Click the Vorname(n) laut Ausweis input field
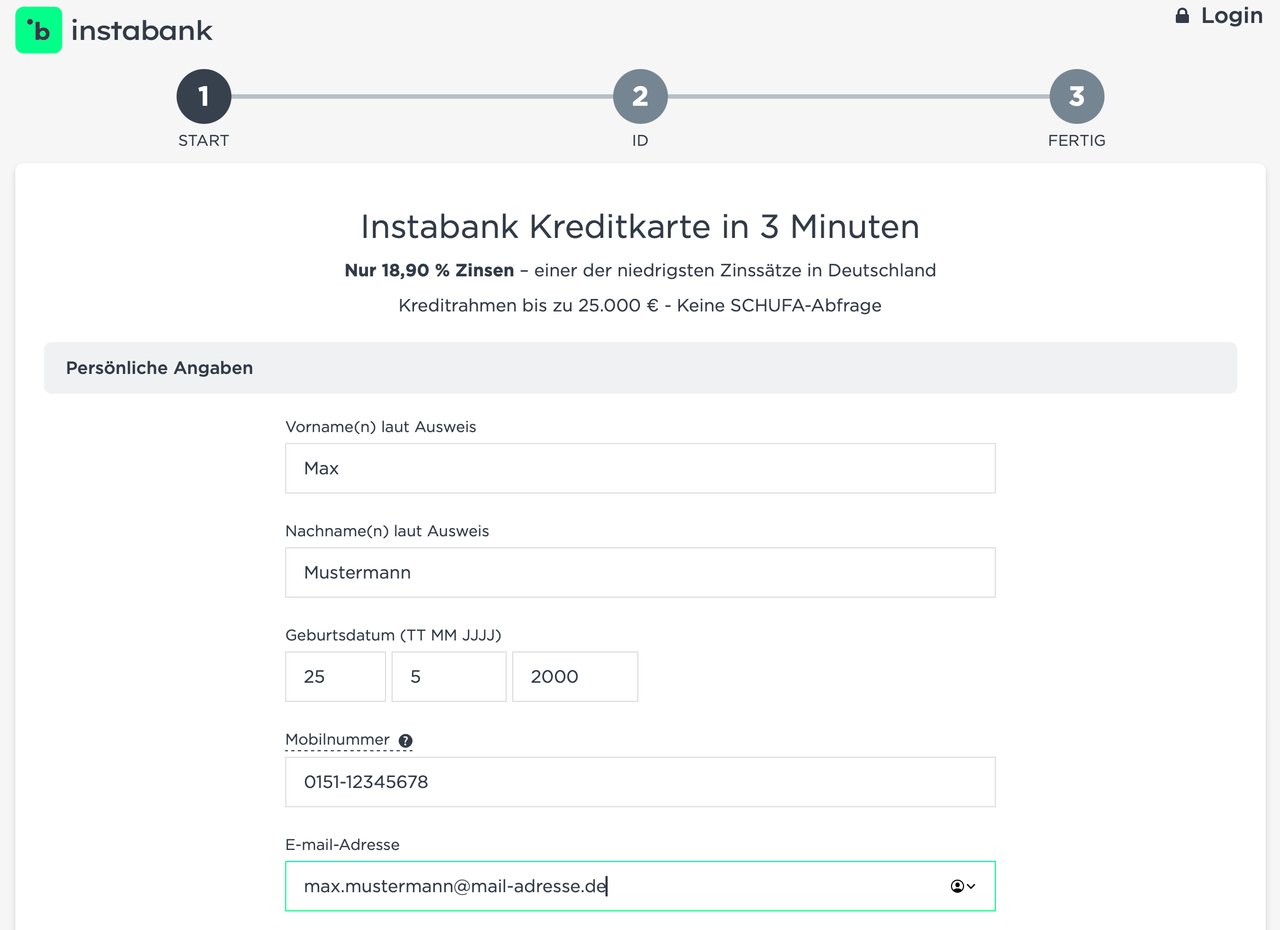1280x930 pixels. [640, 468]
